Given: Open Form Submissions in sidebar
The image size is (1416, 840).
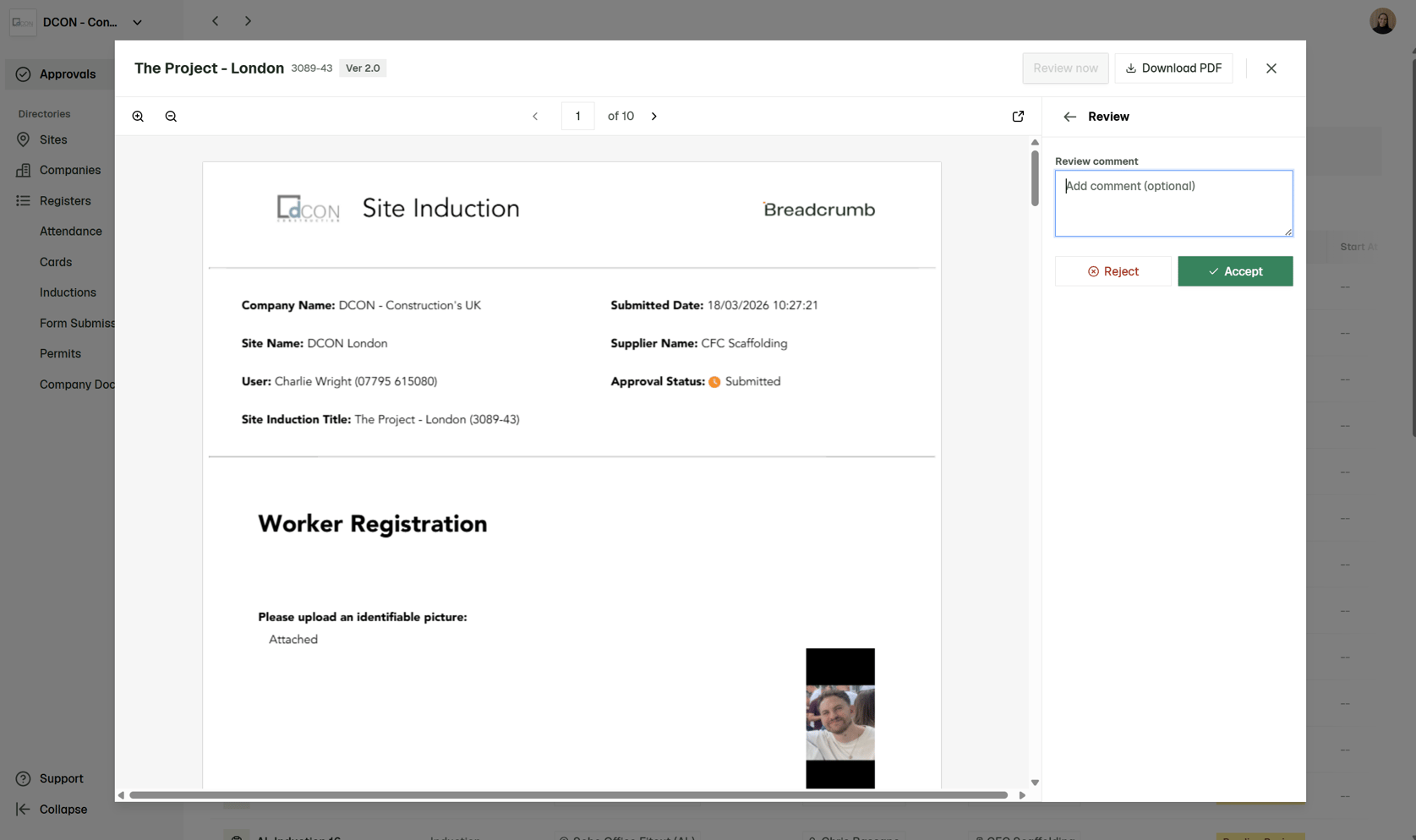Looking at the screenshot, I should (x=77, y=323).
